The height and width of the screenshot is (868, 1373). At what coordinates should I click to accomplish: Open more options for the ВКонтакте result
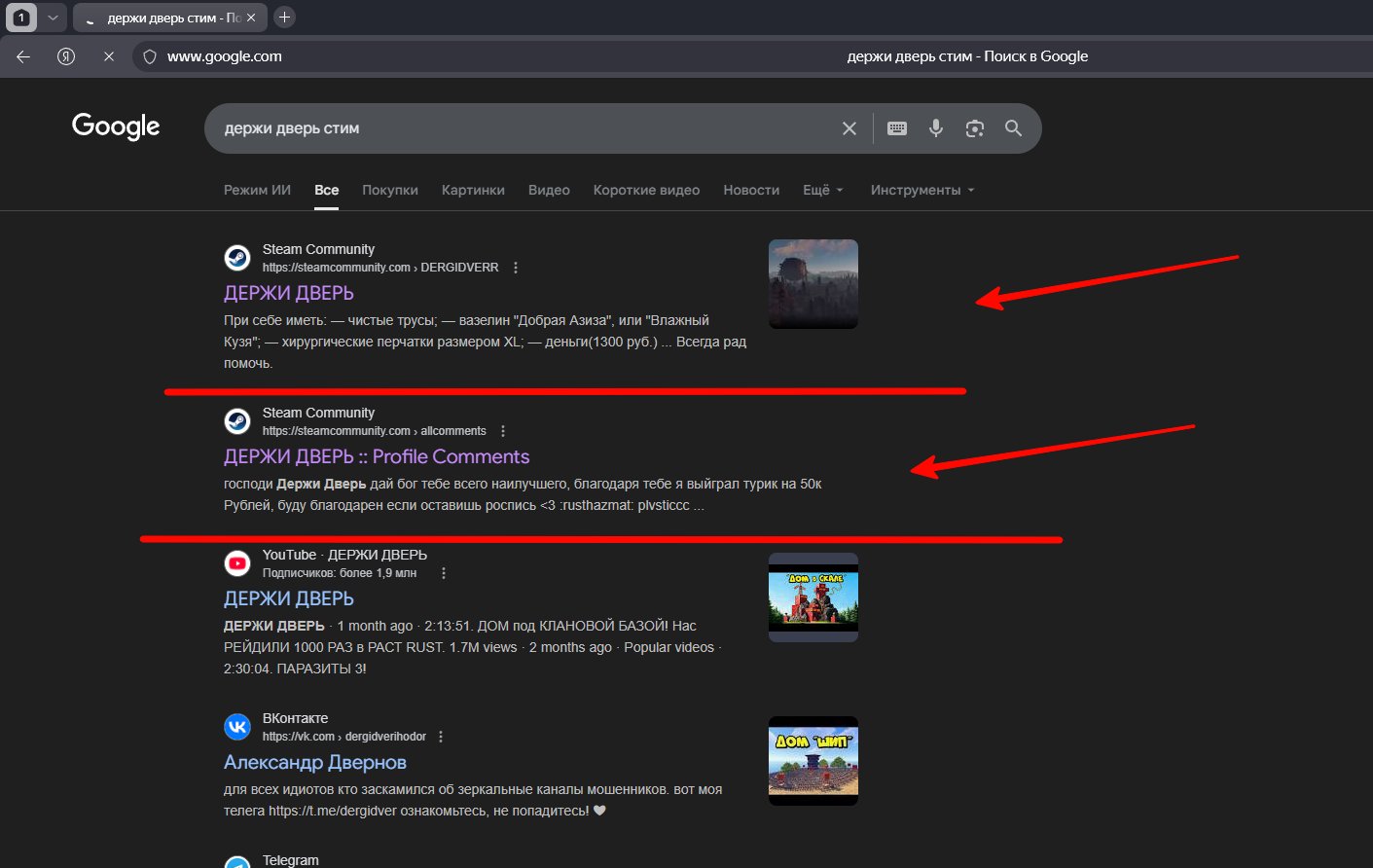click(x=441, y=737)
